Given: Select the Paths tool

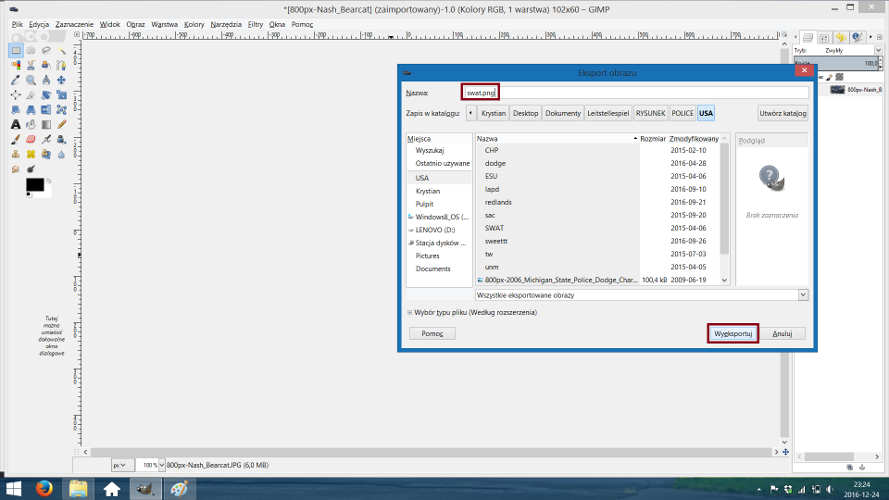Looking at the screenshot, I should point(61,65).
